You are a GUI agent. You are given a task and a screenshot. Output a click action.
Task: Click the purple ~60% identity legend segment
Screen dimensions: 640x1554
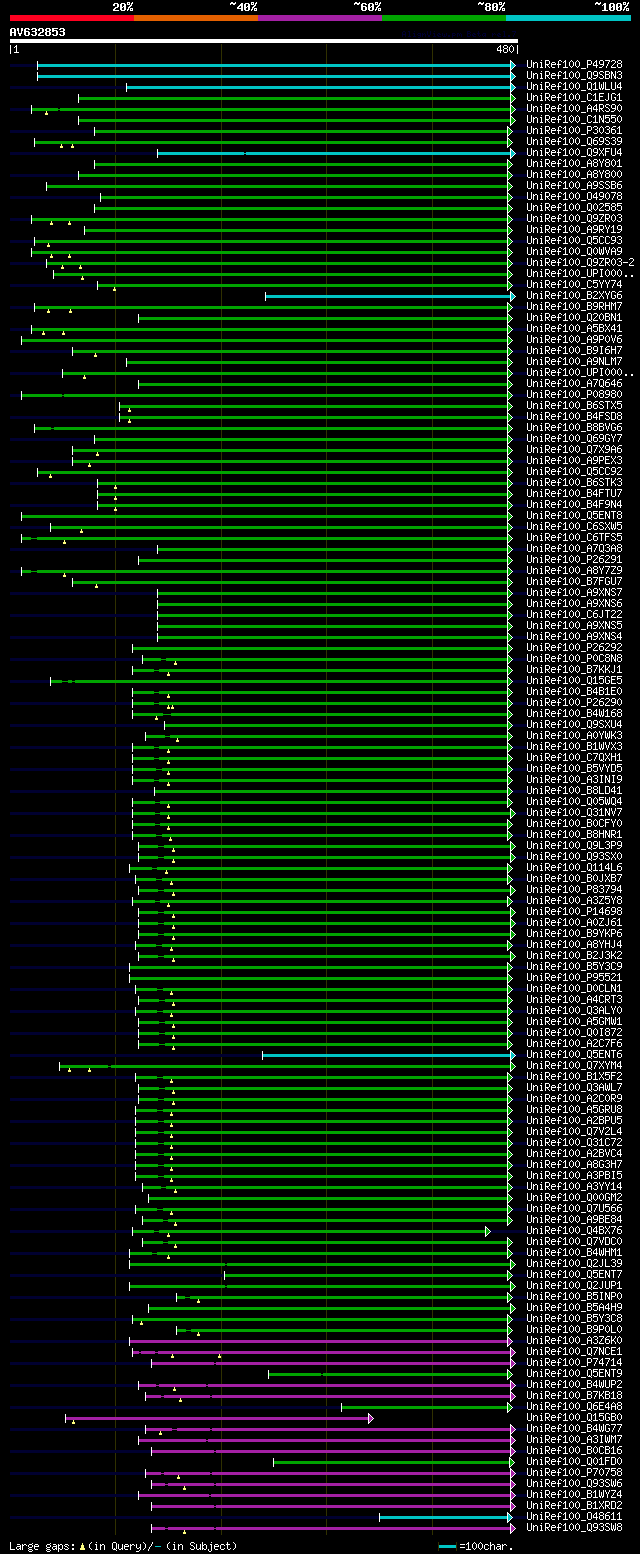[x=319, y=18]
